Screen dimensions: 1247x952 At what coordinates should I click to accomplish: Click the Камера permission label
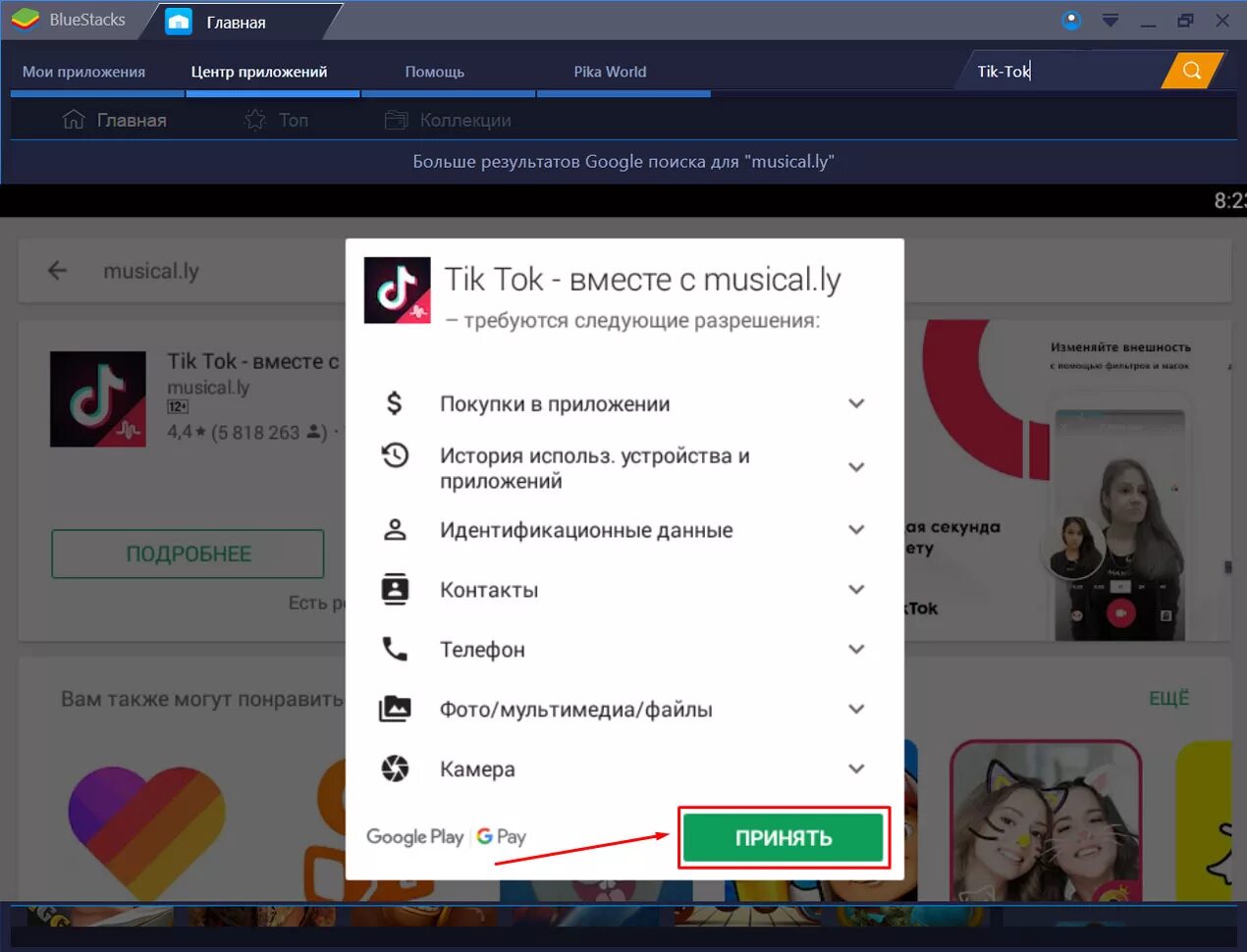click(x=477, y=769)
